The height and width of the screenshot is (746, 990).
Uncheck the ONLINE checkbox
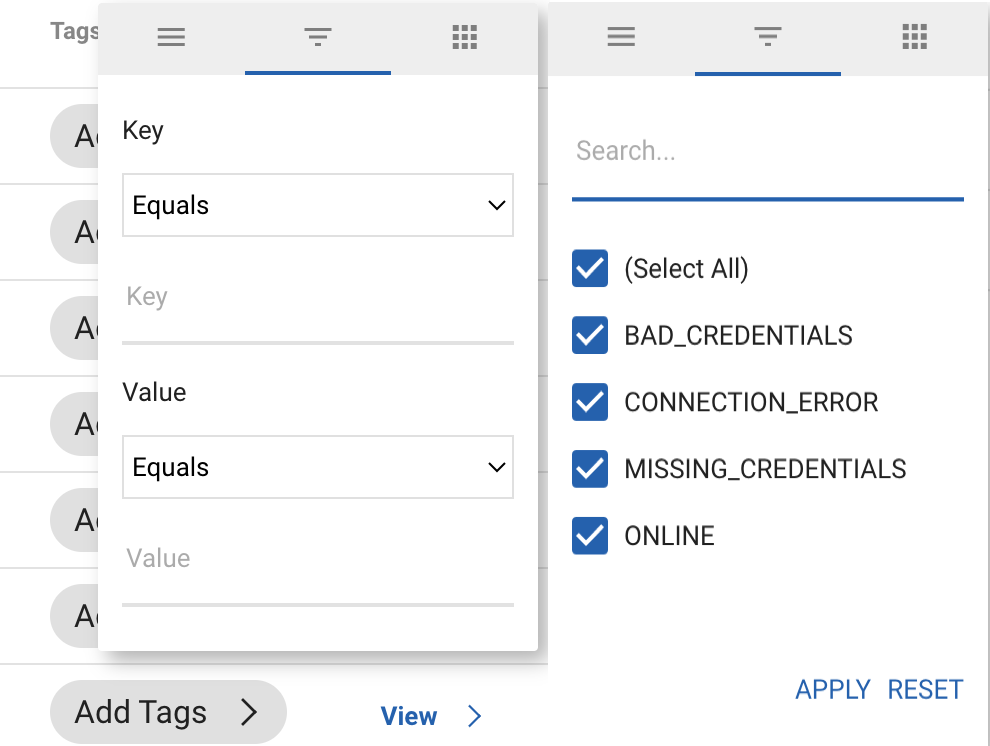click(590, 536)
